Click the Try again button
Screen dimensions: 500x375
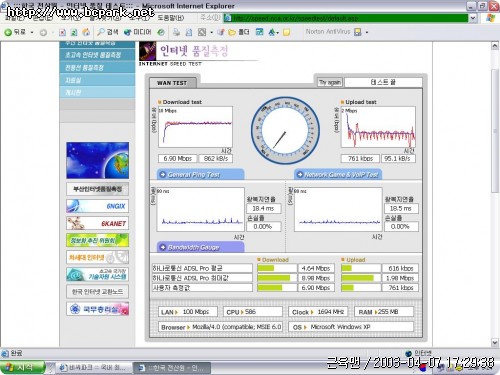pos(330,82)
